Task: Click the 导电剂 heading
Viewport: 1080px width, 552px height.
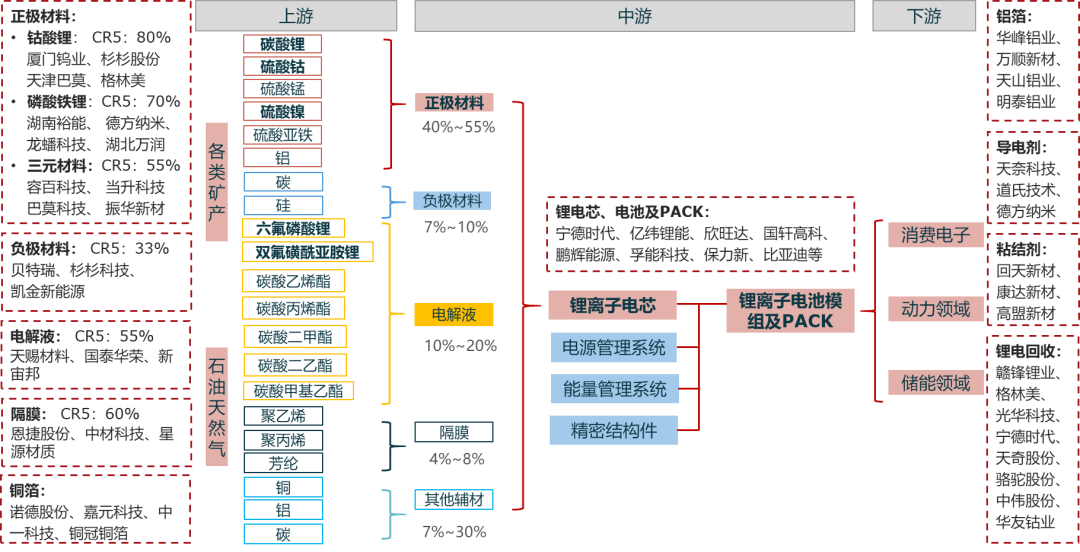Action: tap(1022, 147)
